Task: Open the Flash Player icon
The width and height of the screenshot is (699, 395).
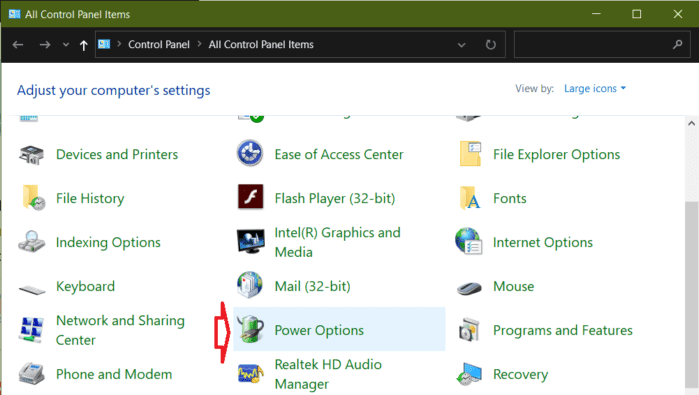Action: [x=250, y=197]
